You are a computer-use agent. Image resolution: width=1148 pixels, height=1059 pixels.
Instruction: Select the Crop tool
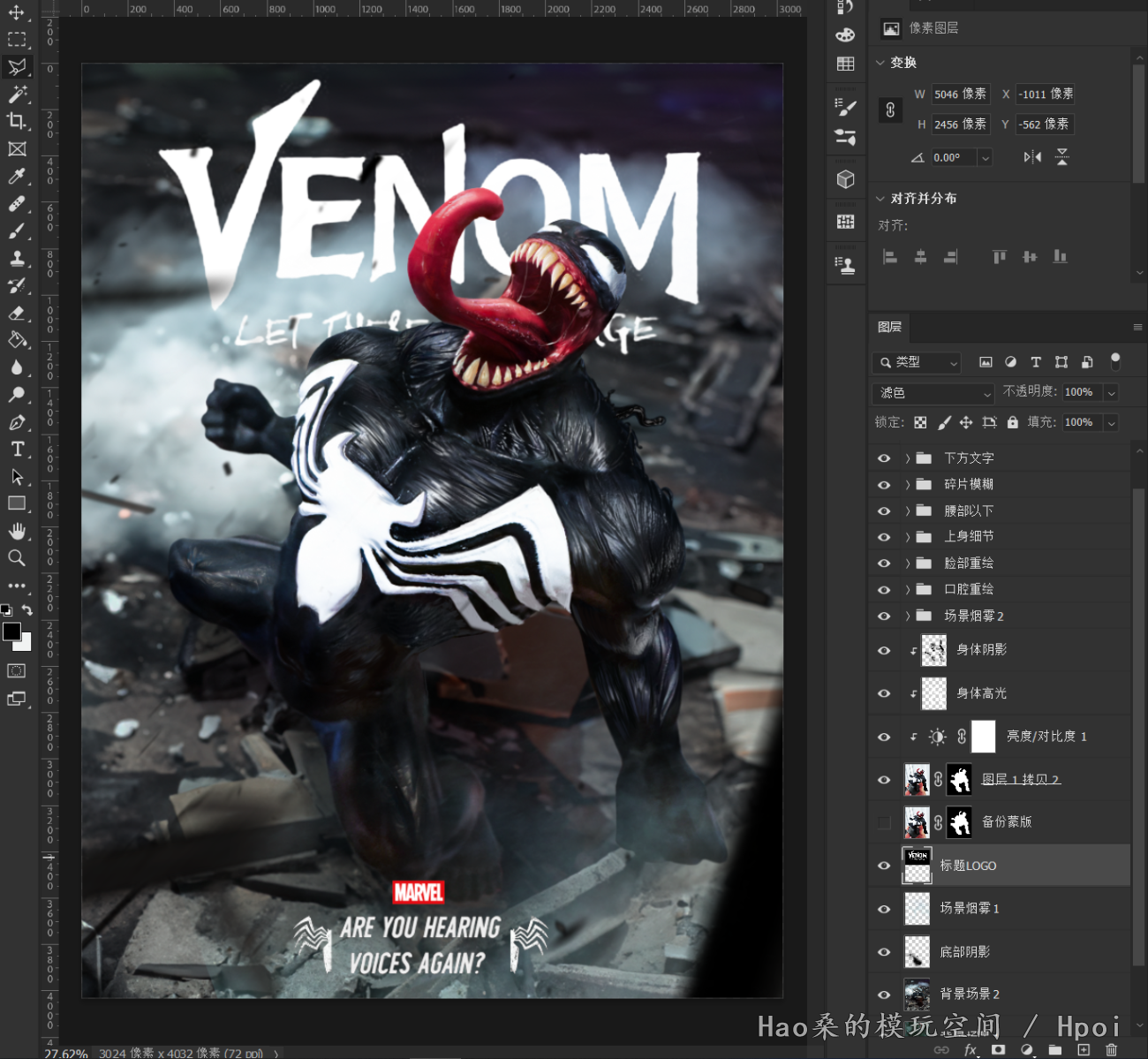click(x=17, y=122)
